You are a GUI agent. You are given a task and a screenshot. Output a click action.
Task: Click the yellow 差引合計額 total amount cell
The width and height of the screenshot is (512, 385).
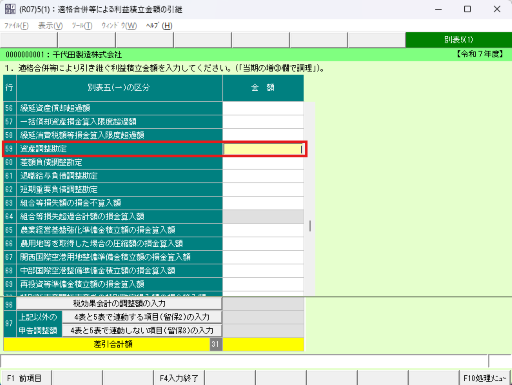pos(263,344)
